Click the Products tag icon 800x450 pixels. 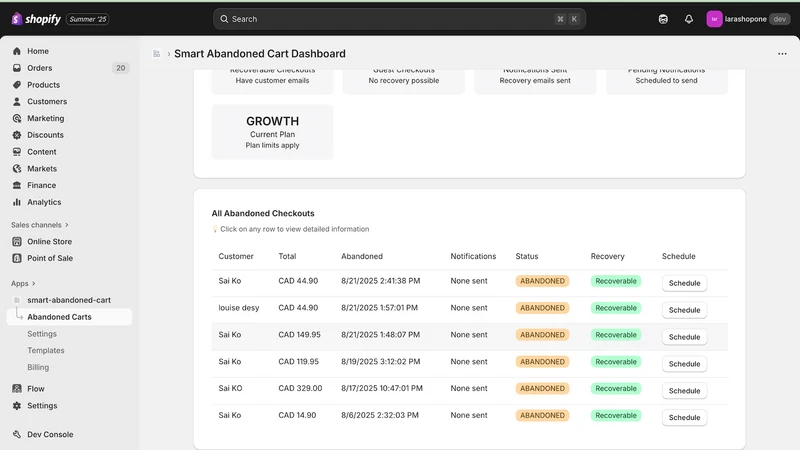pyautogui.click(x=17, y=85)
